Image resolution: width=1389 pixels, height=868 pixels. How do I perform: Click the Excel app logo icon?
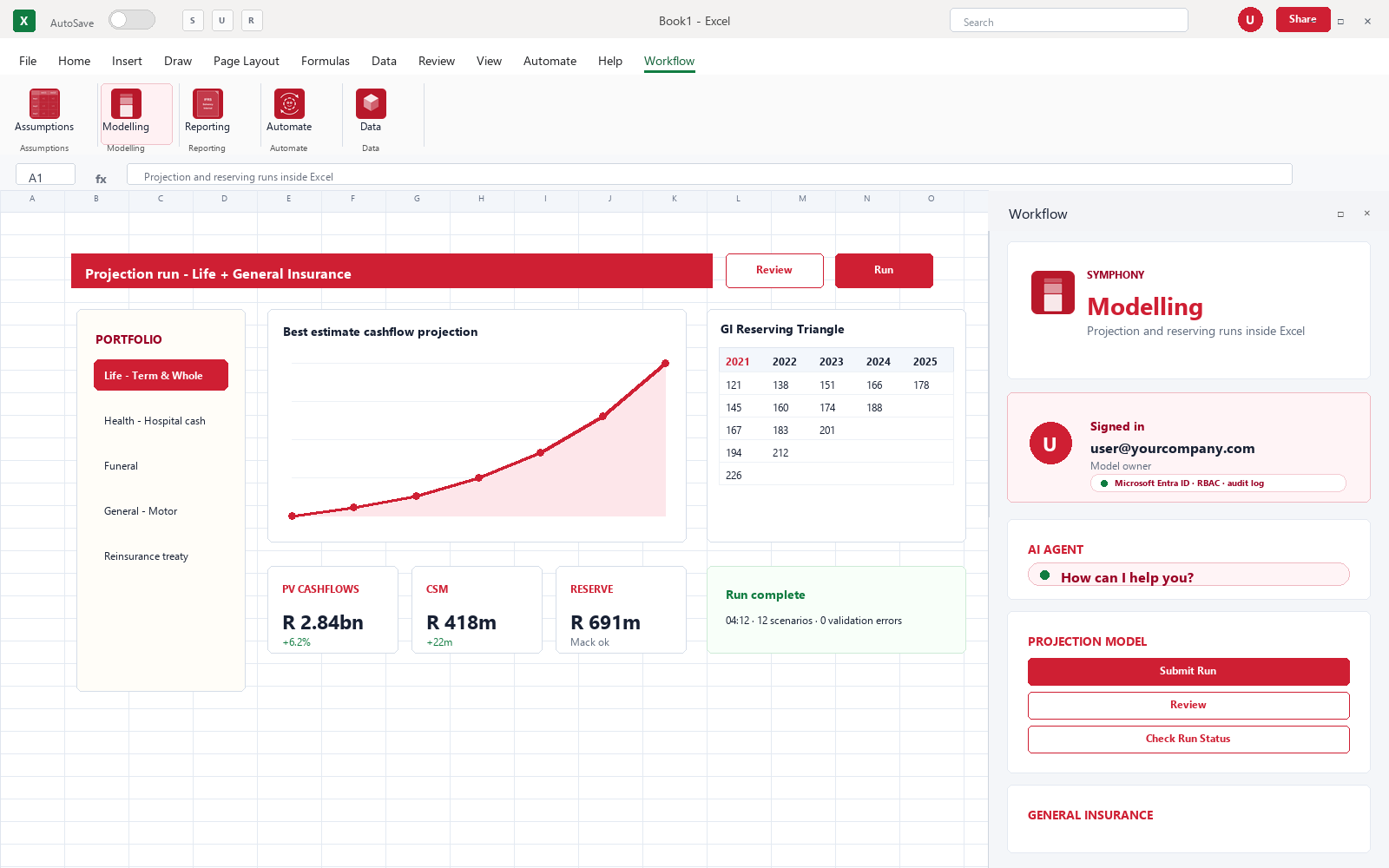click(x=24, y=21)
